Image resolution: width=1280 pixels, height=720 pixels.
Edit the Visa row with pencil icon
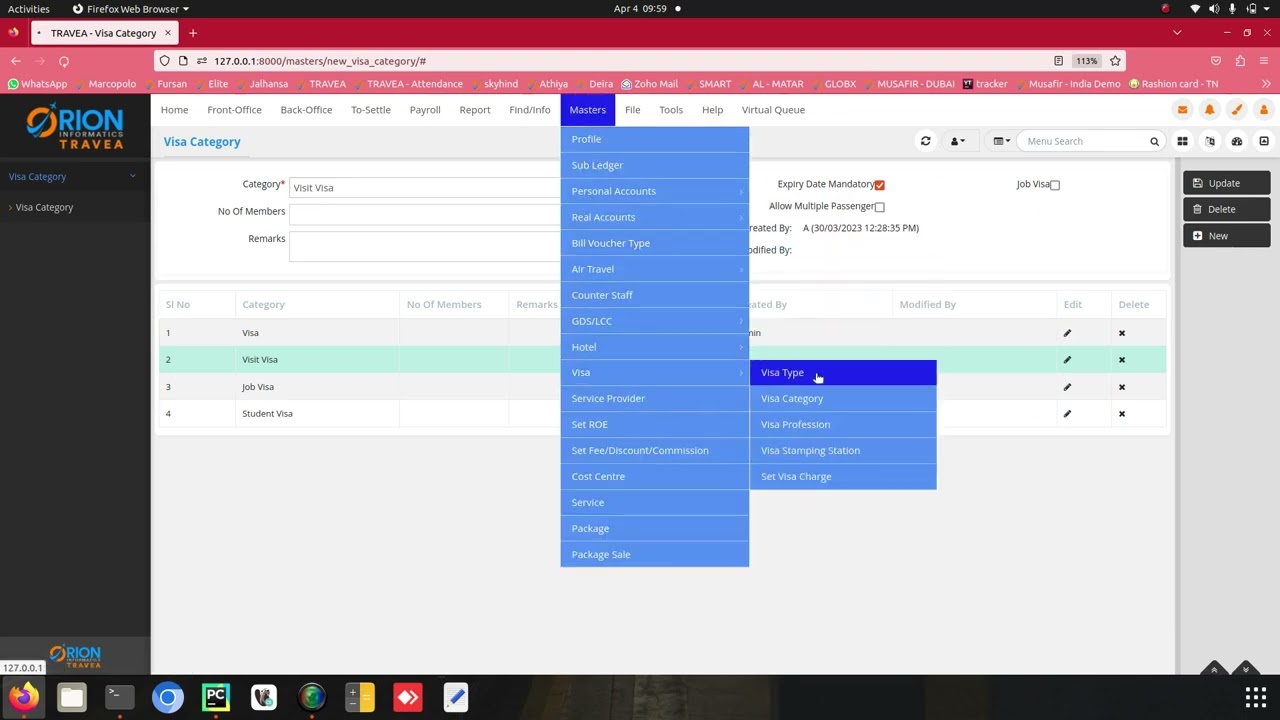click(1067, 333)
